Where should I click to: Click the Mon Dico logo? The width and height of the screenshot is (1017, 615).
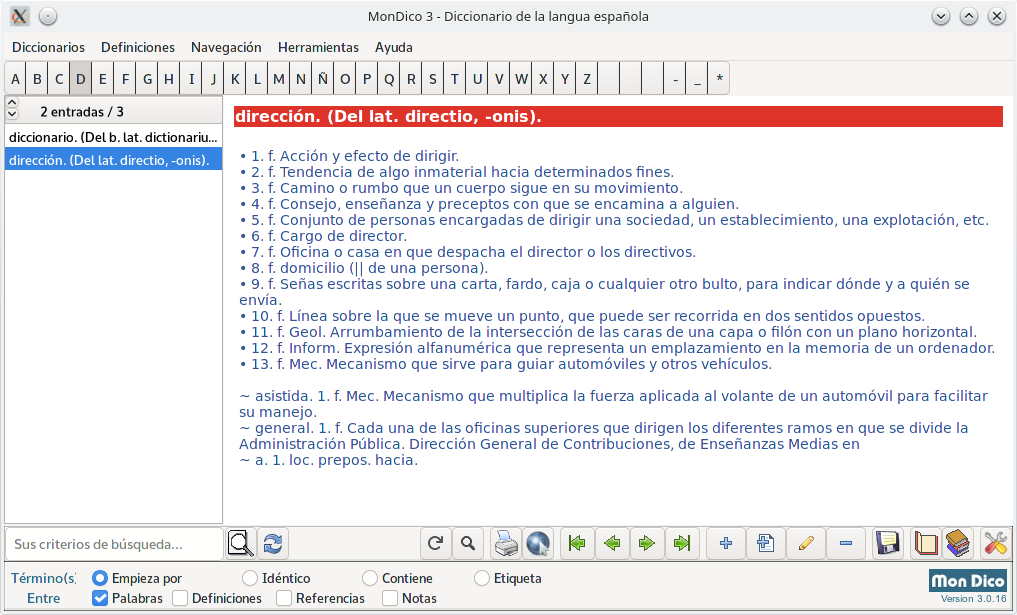pyautogui.click(x=968, y=580)
